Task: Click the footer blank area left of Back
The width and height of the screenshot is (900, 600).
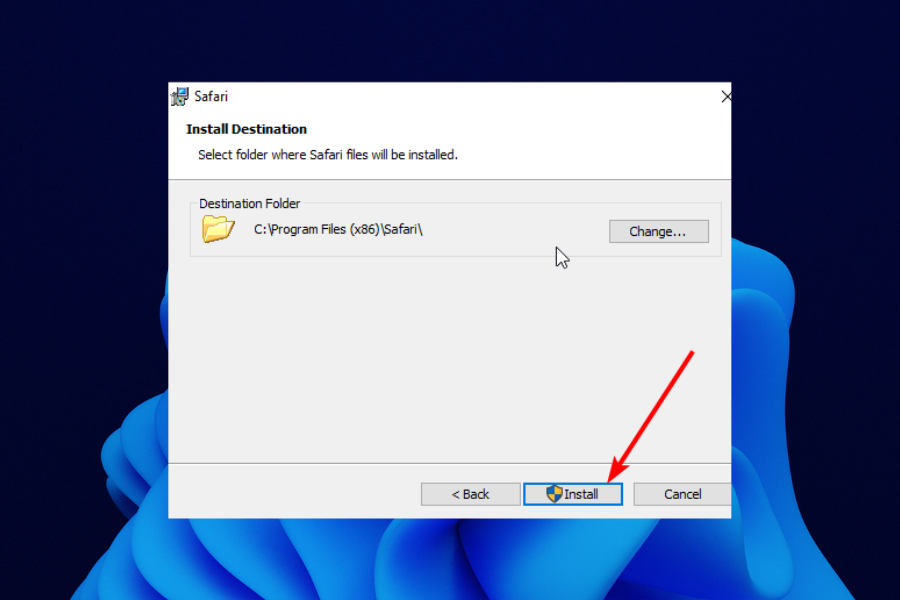Action: click(x=293, y=494)
